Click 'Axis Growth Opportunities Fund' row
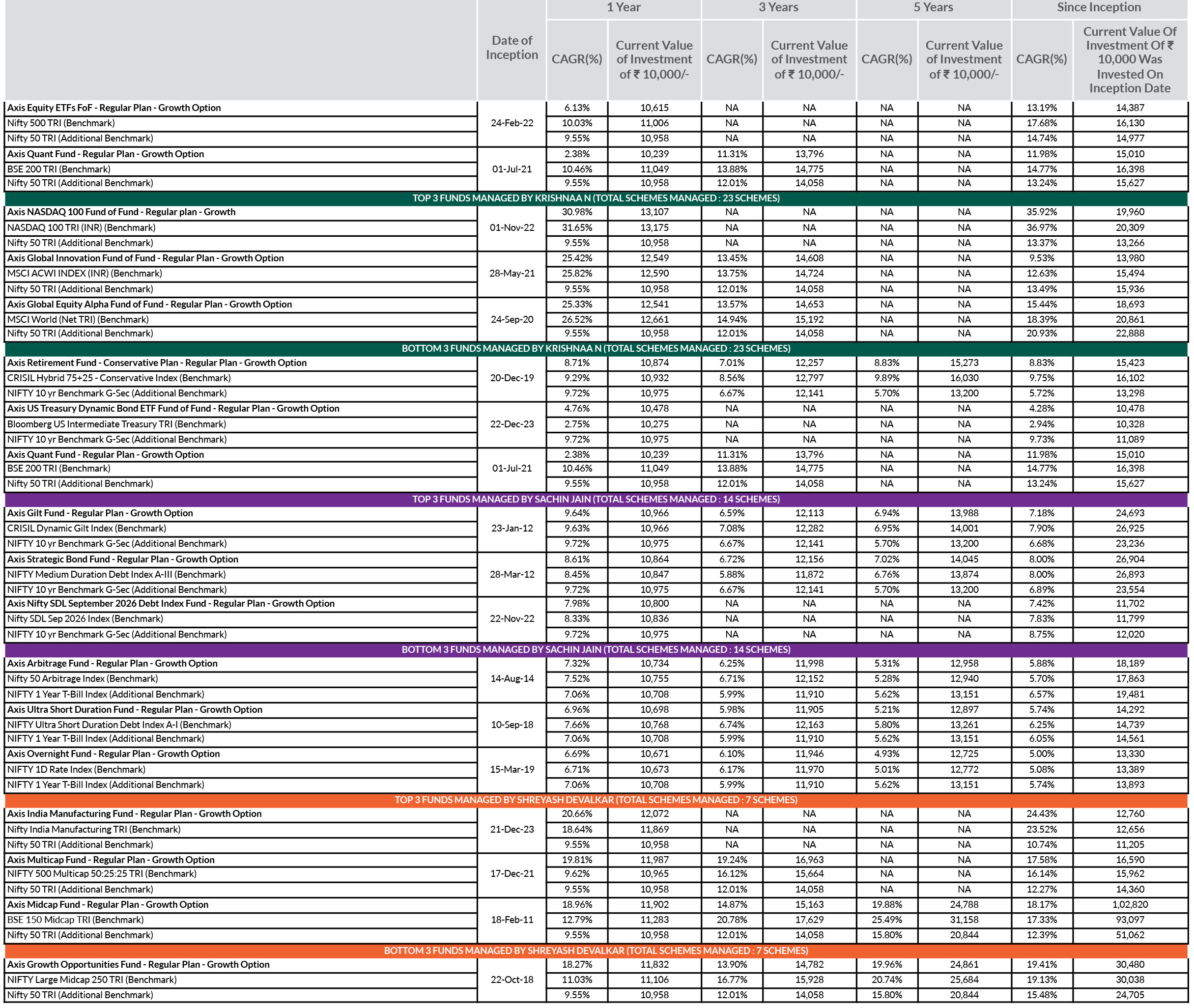 tap(139, 965)
